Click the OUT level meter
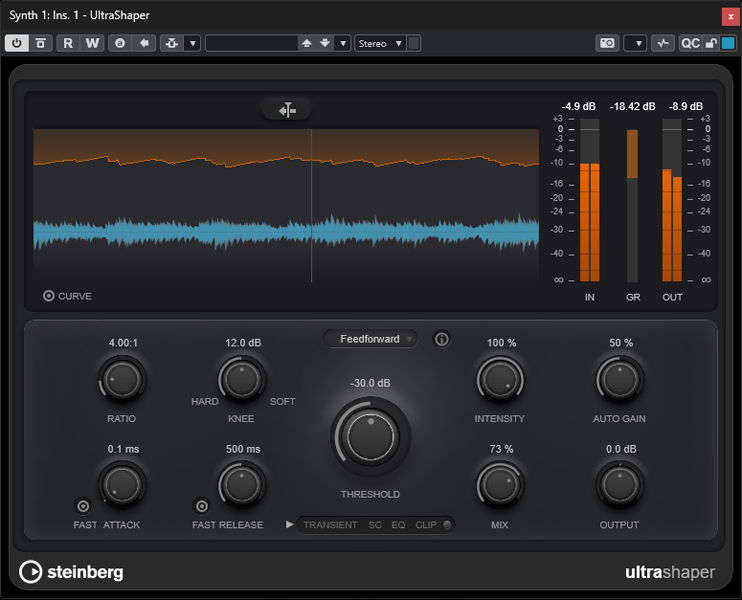The image size is (742, 600). pos(672,200)
